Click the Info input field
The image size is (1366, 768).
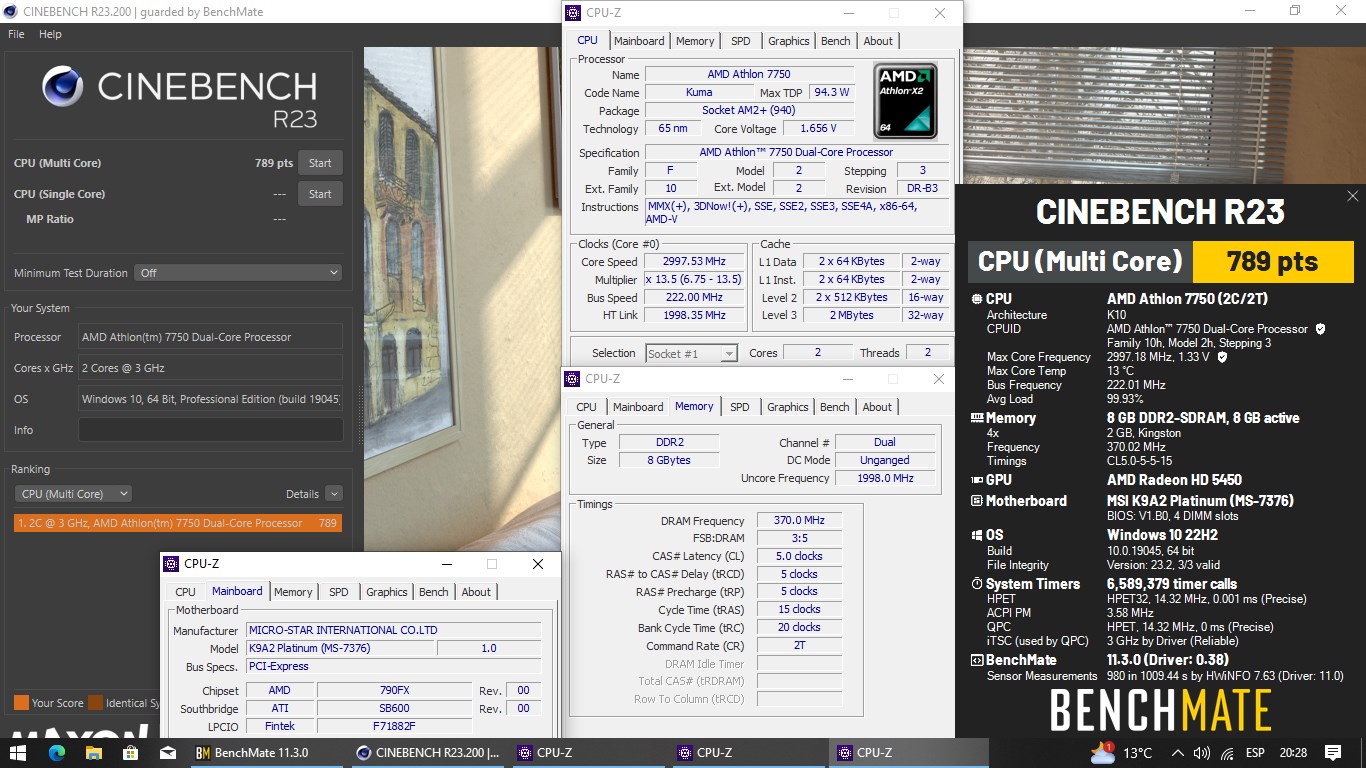[x=210, y=430]
